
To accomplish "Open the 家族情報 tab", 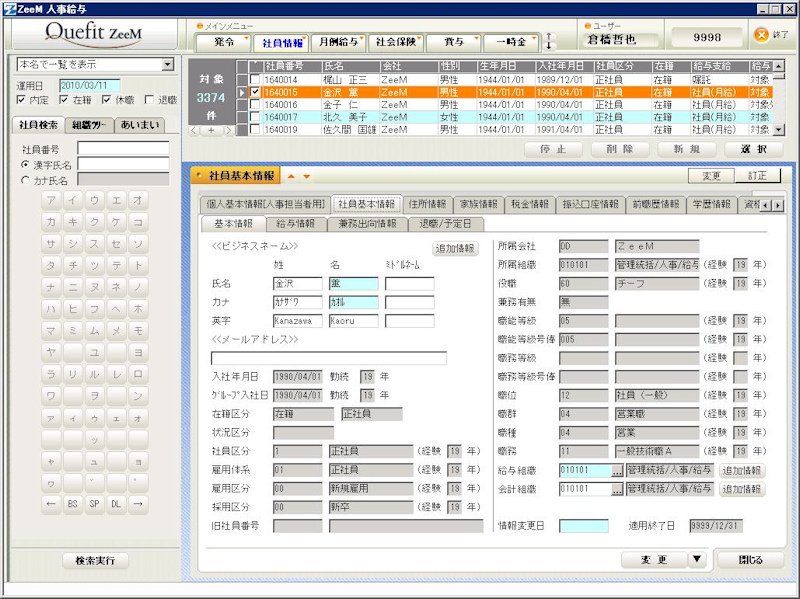I will pos(479,205).
